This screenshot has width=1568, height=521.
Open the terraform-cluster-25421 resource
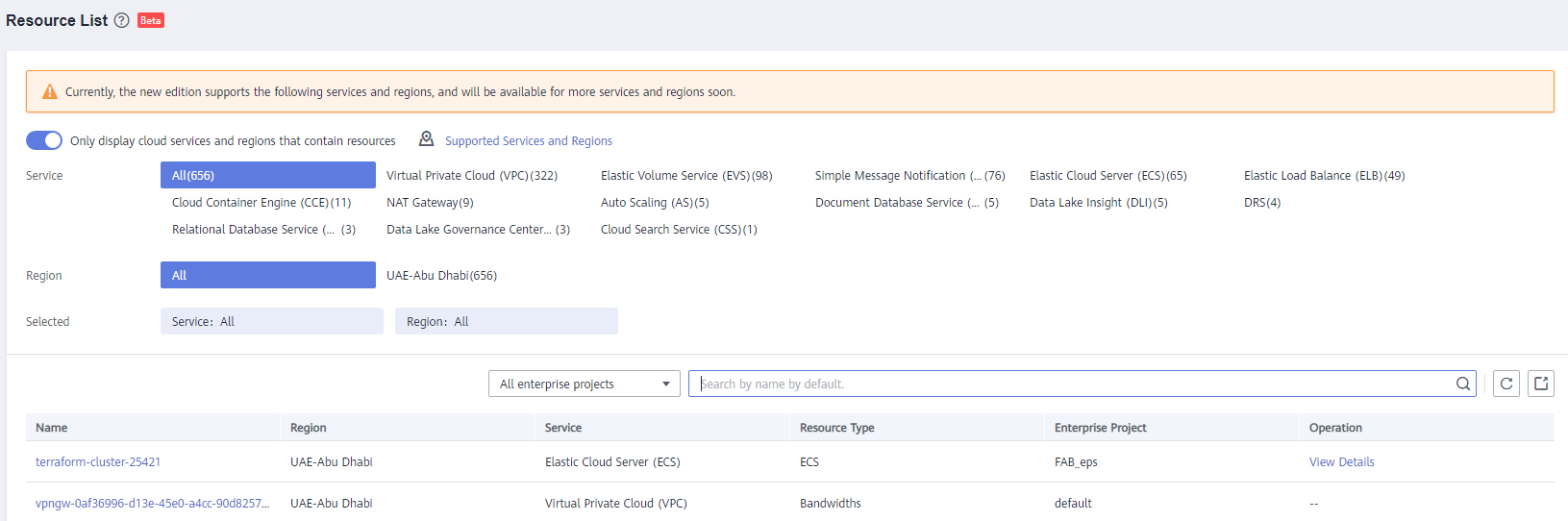click(x=98, y=461)
